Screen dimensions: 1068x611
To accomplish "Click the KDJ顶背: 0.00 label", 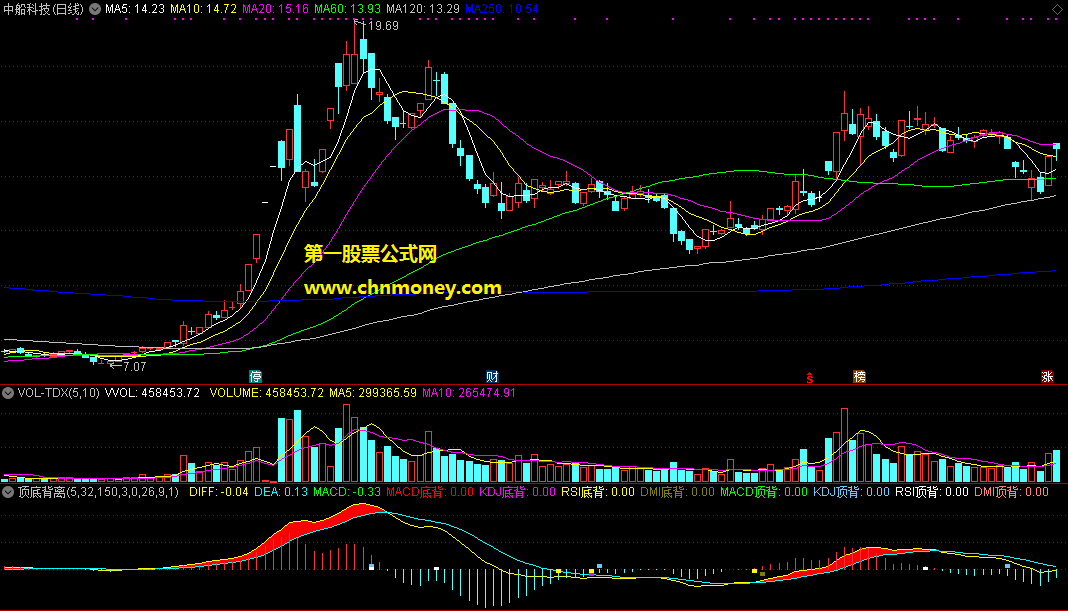I will coord(851,492).
